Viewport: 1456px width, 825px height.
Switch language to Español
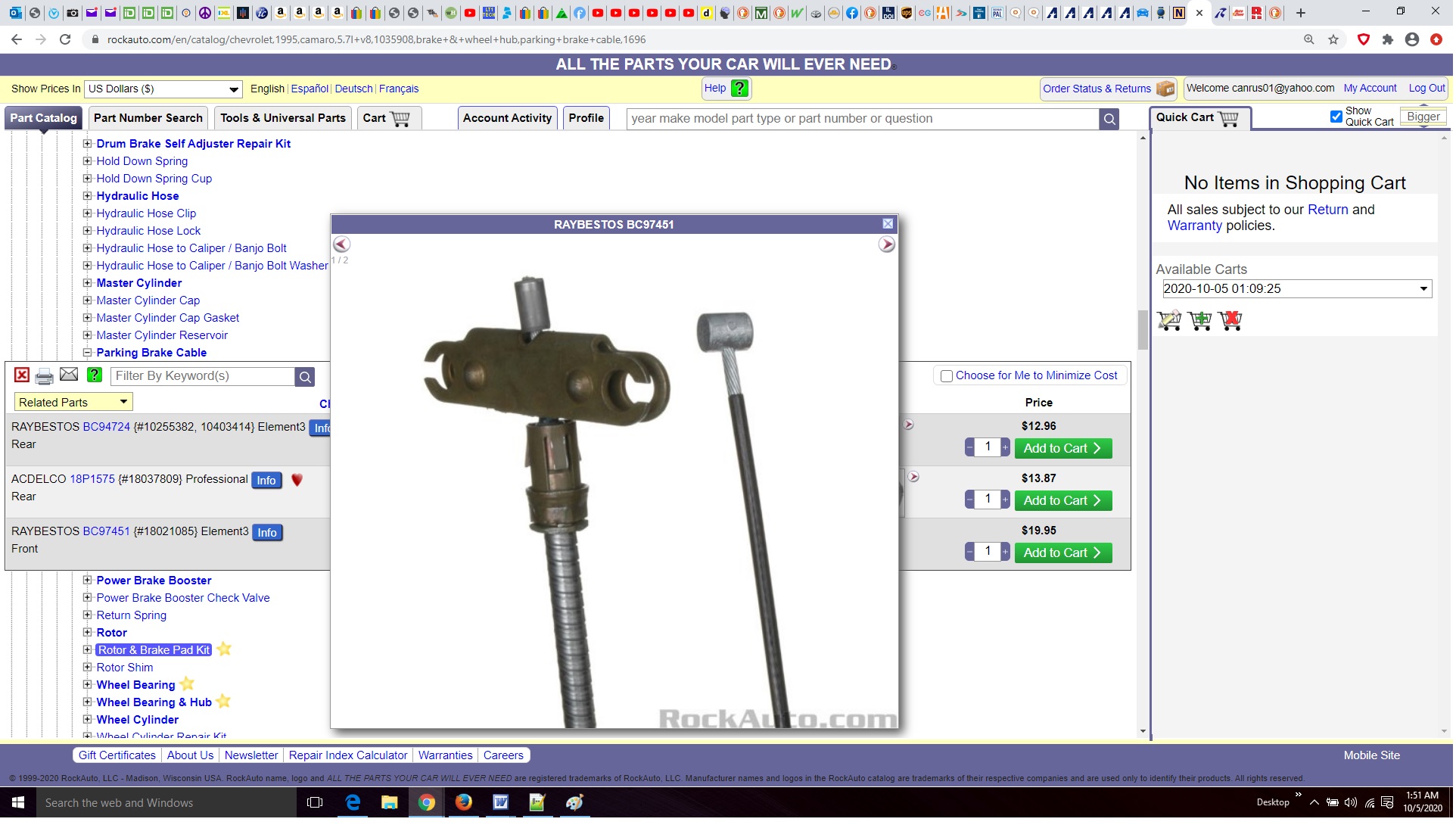pos(310,89)
